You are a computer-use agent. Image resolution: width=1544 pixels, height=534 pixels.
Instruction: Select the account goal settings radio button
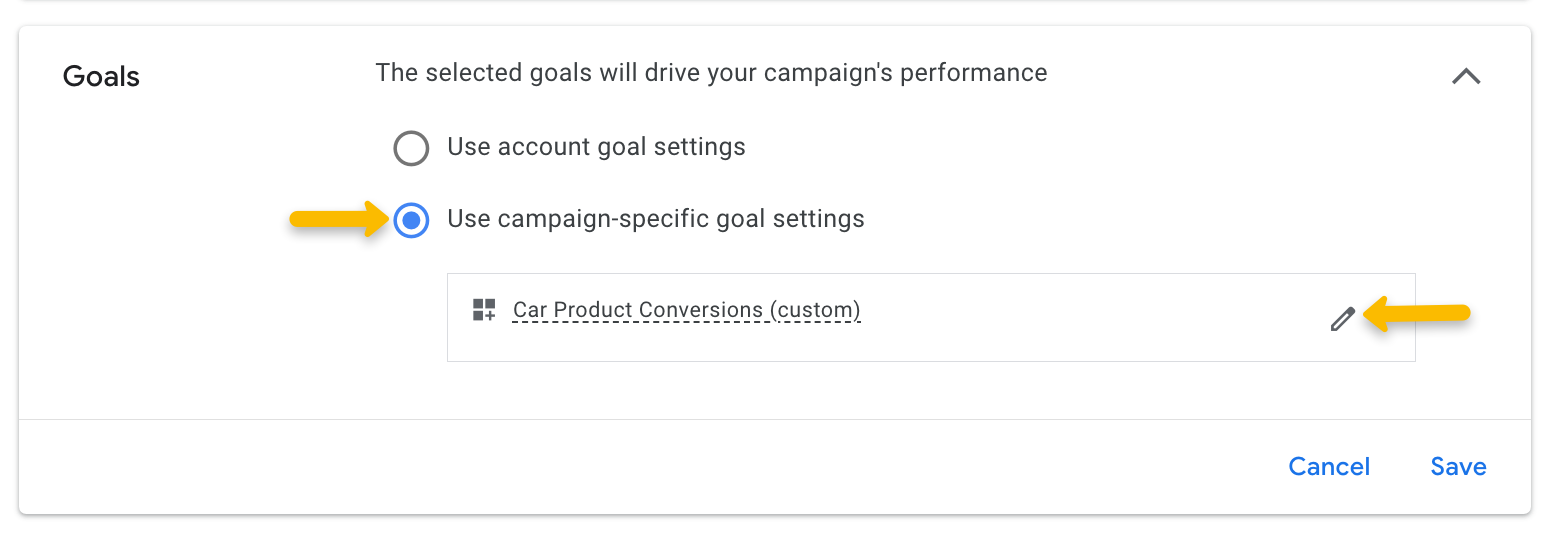(x=411, y=148)
